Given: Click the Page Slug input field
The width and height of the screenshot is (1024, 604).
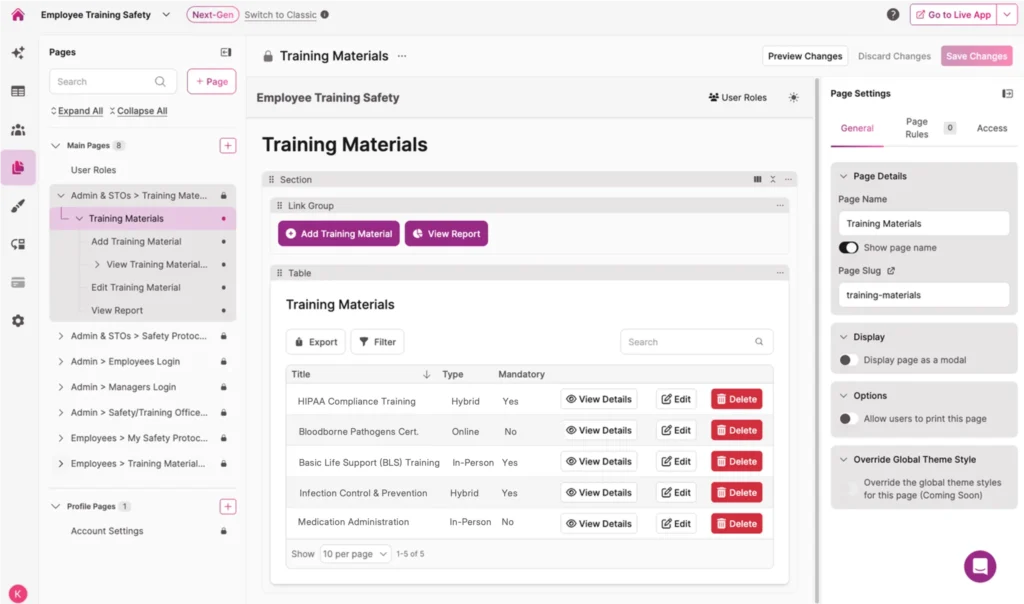Looking at the screenshot, I should coord(923,295).
